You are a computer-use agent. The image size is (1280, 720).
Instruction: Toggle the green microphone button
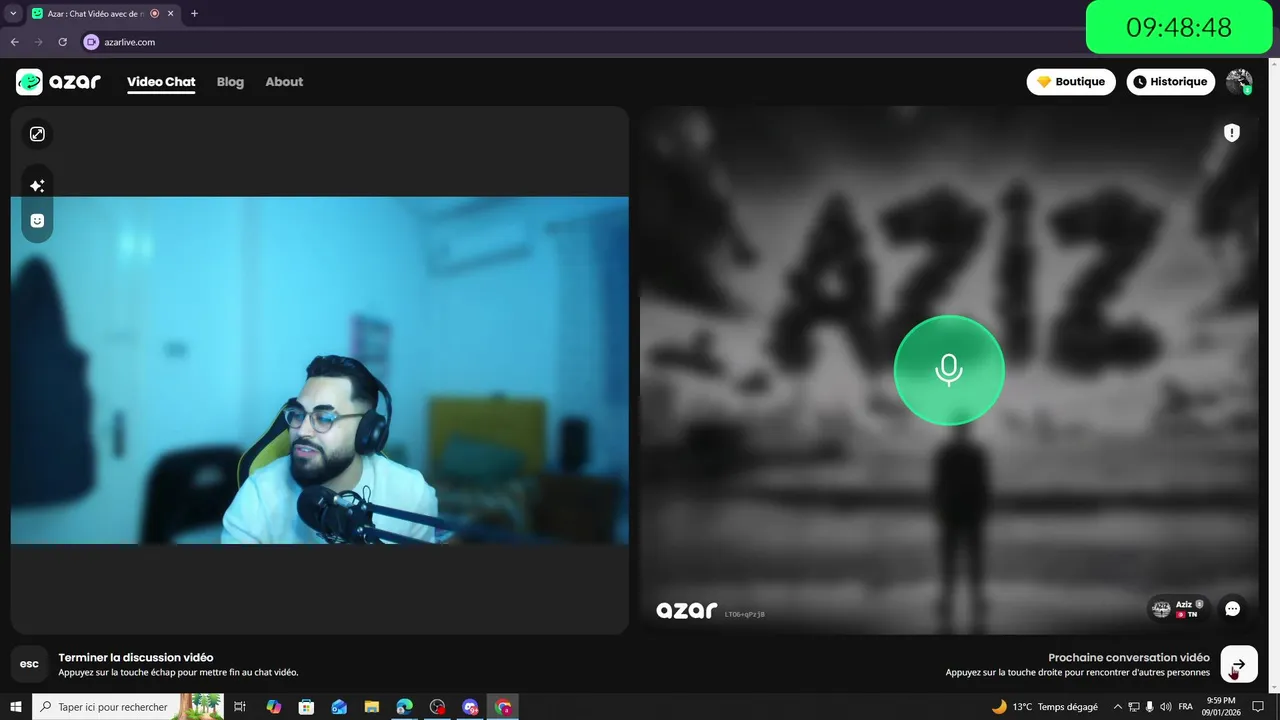tap(948, 370)
